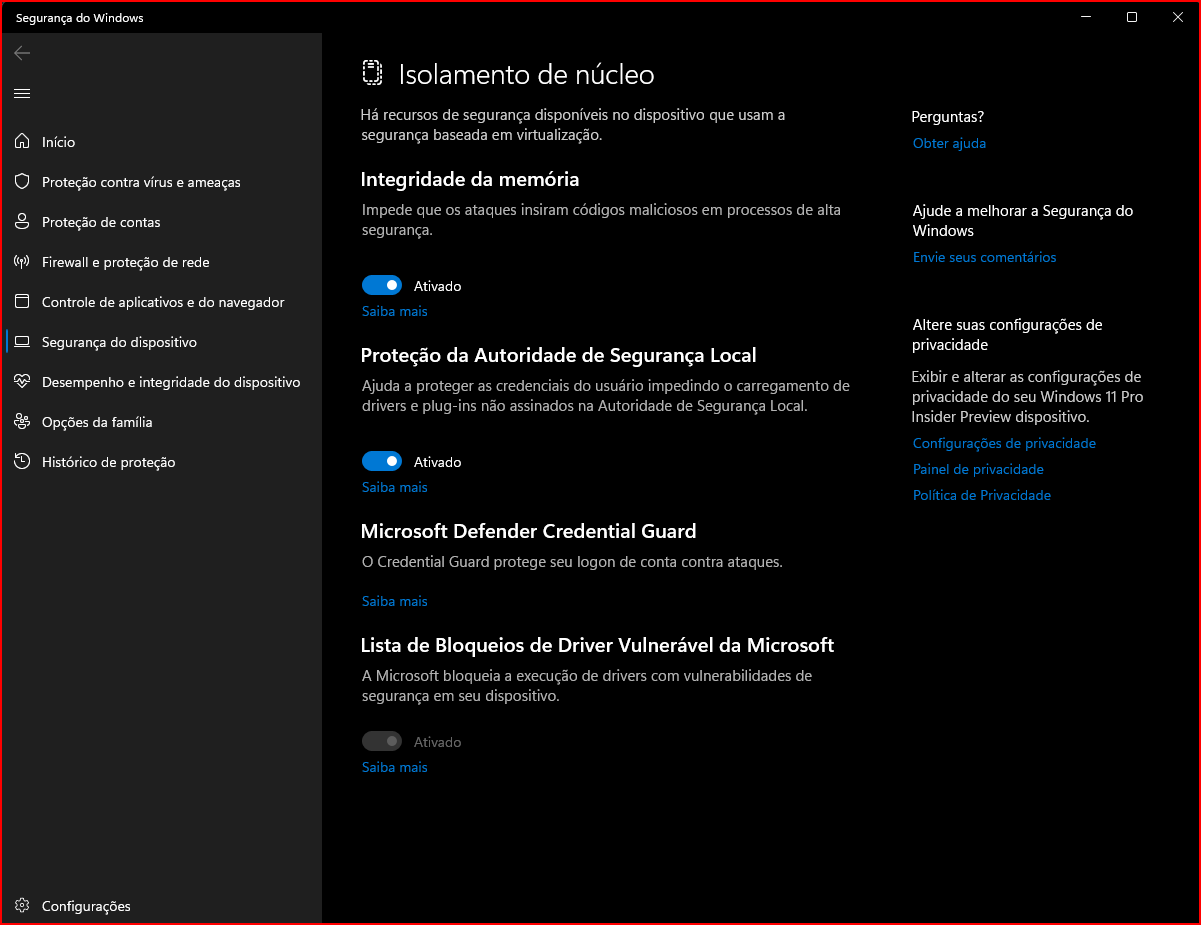Viewport: 1201px width, 925px height.
Task: Open Política de Privacidade link
Action: (x=982, y=495)
